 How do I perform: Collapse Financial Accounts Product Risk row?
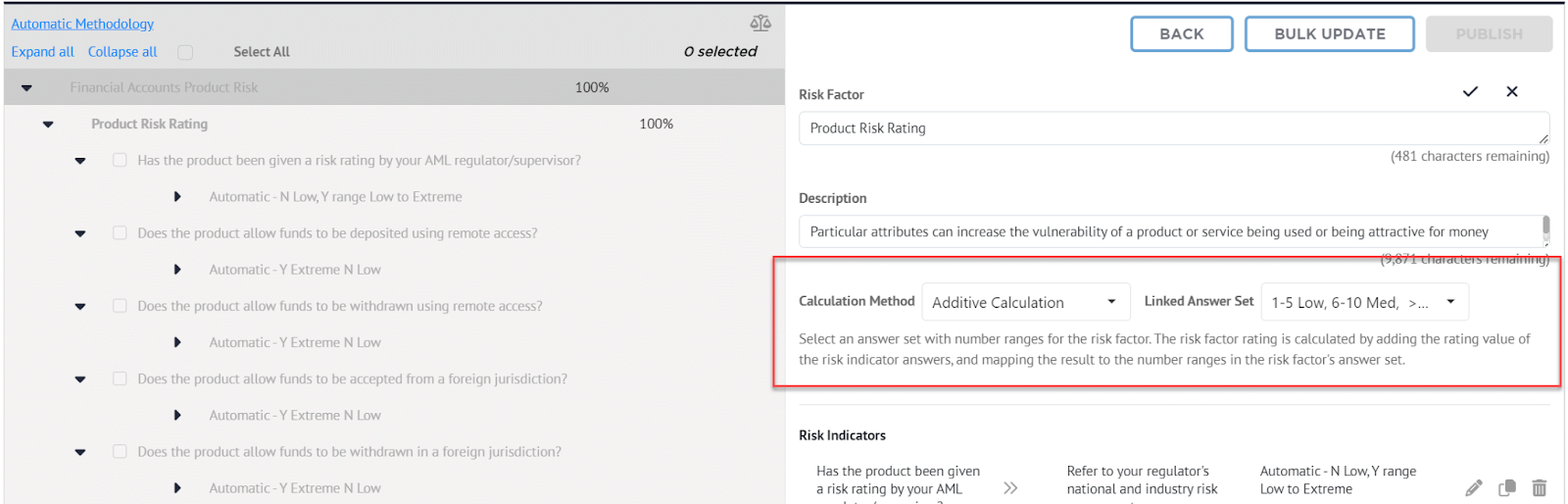26,88
